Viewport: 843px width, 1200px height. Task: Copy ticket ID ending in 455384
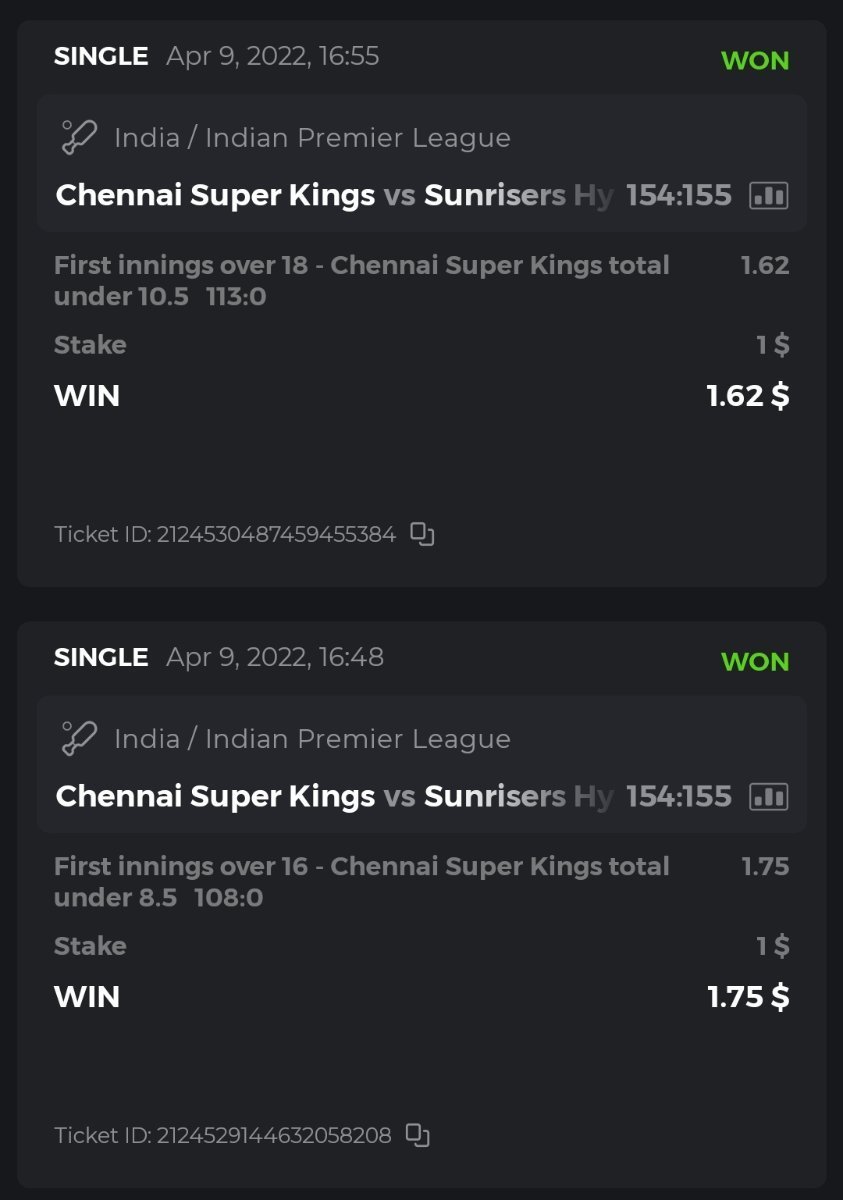pos(423,535)
